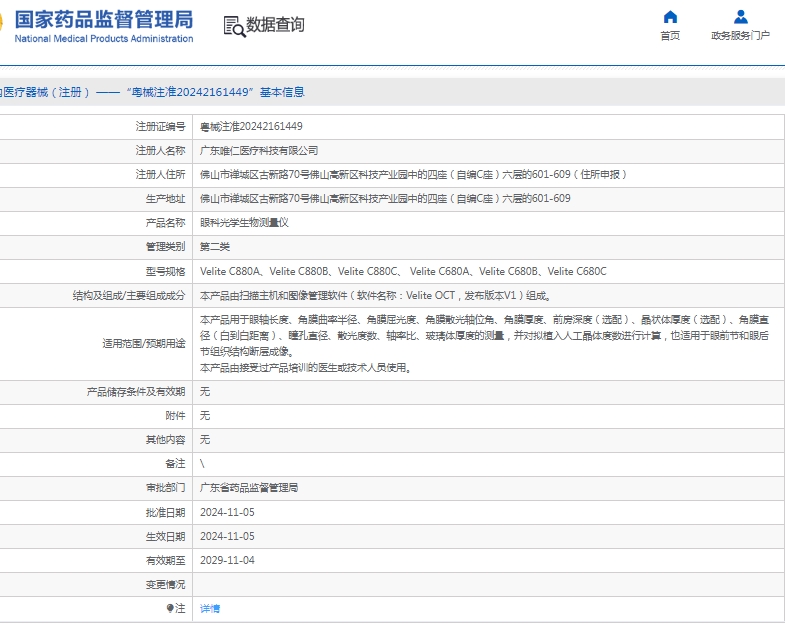
Task: Click the 生效日期 label
Action: pyautogui.click(x=165, y=536)
